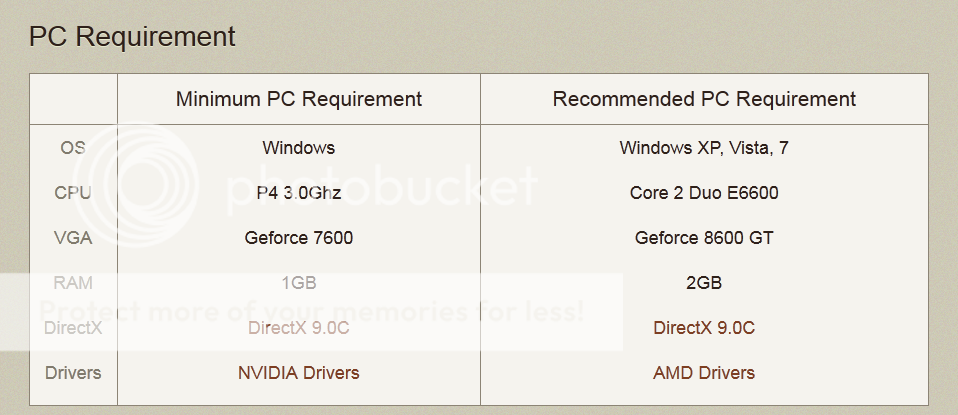Click the CPU row label
The width and height of the screenshot is (958, 415).
[73, 193]
